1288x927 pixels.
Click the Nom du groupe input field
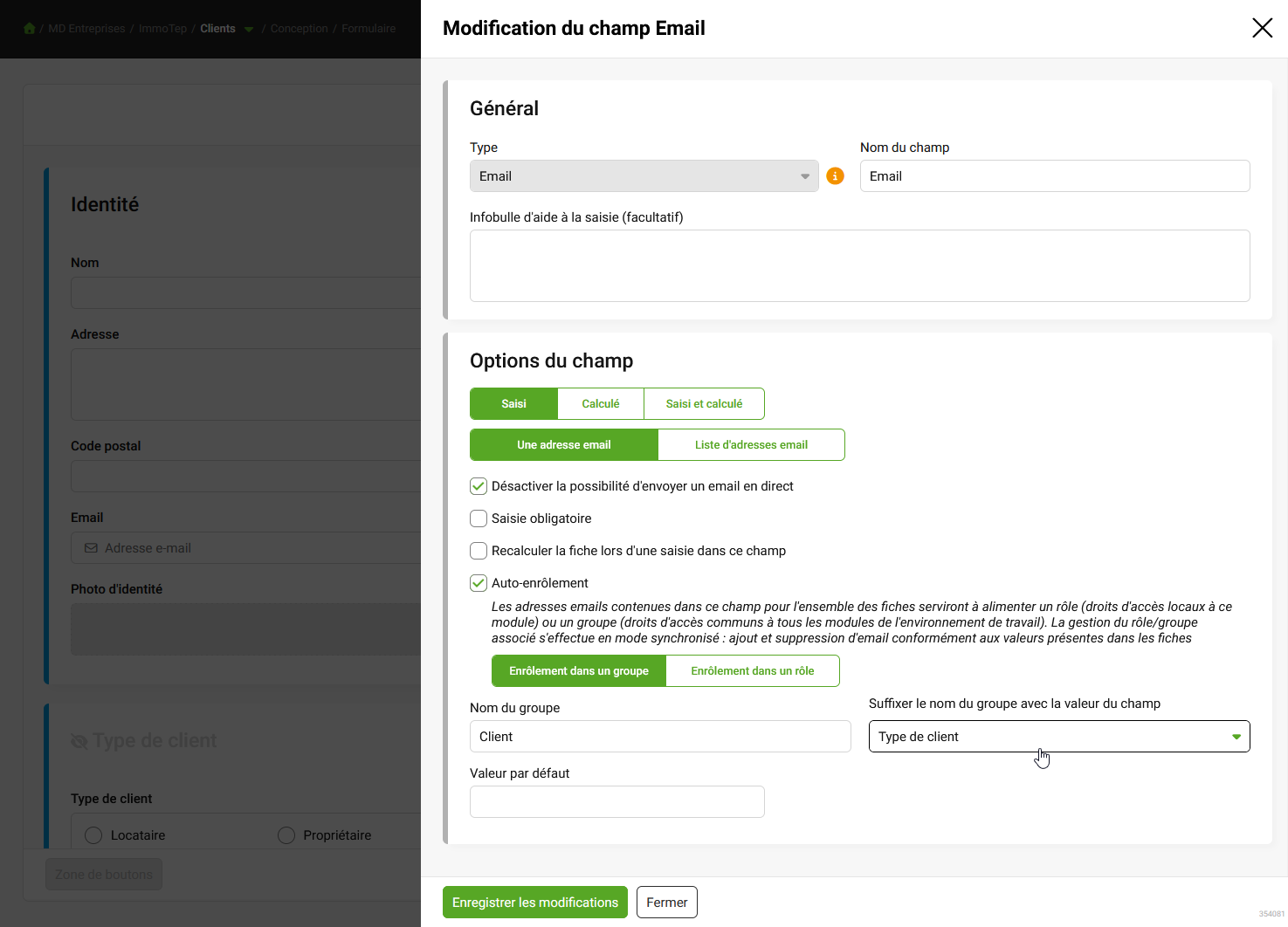tap(660, 737)
